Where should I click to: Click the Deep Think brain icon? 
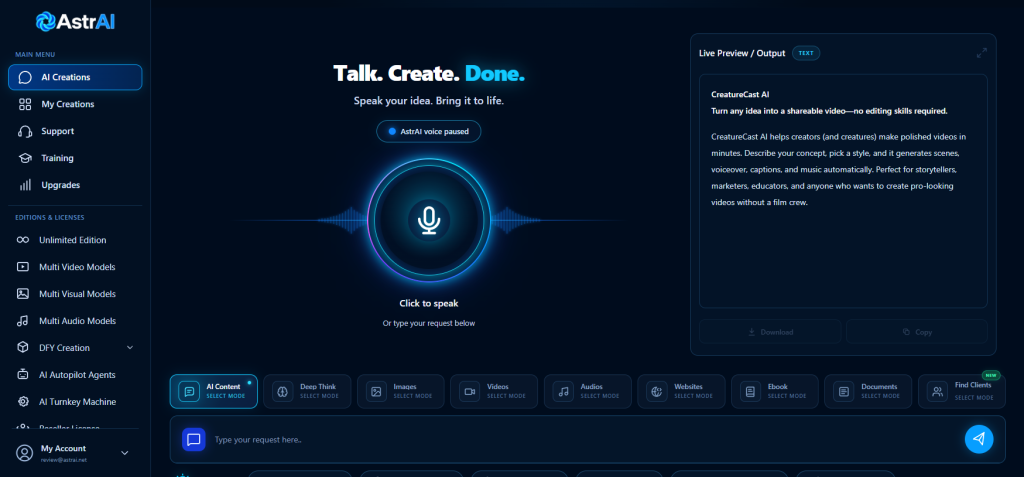[283, 391]
